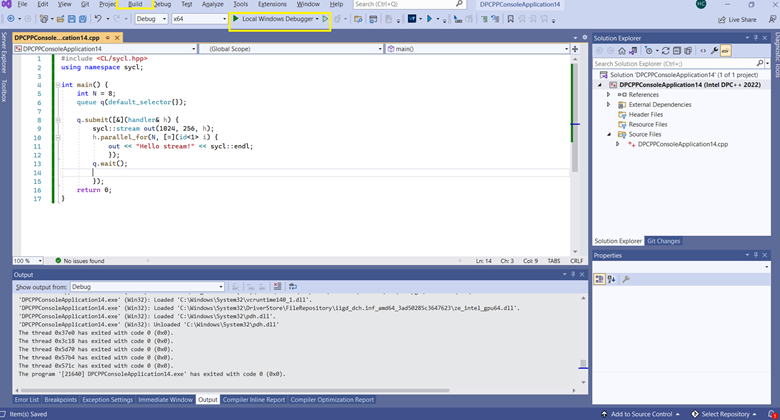Open the Show output from dropdown
The width and height of the screenshot is (780, 420).
tap(147, 287)
